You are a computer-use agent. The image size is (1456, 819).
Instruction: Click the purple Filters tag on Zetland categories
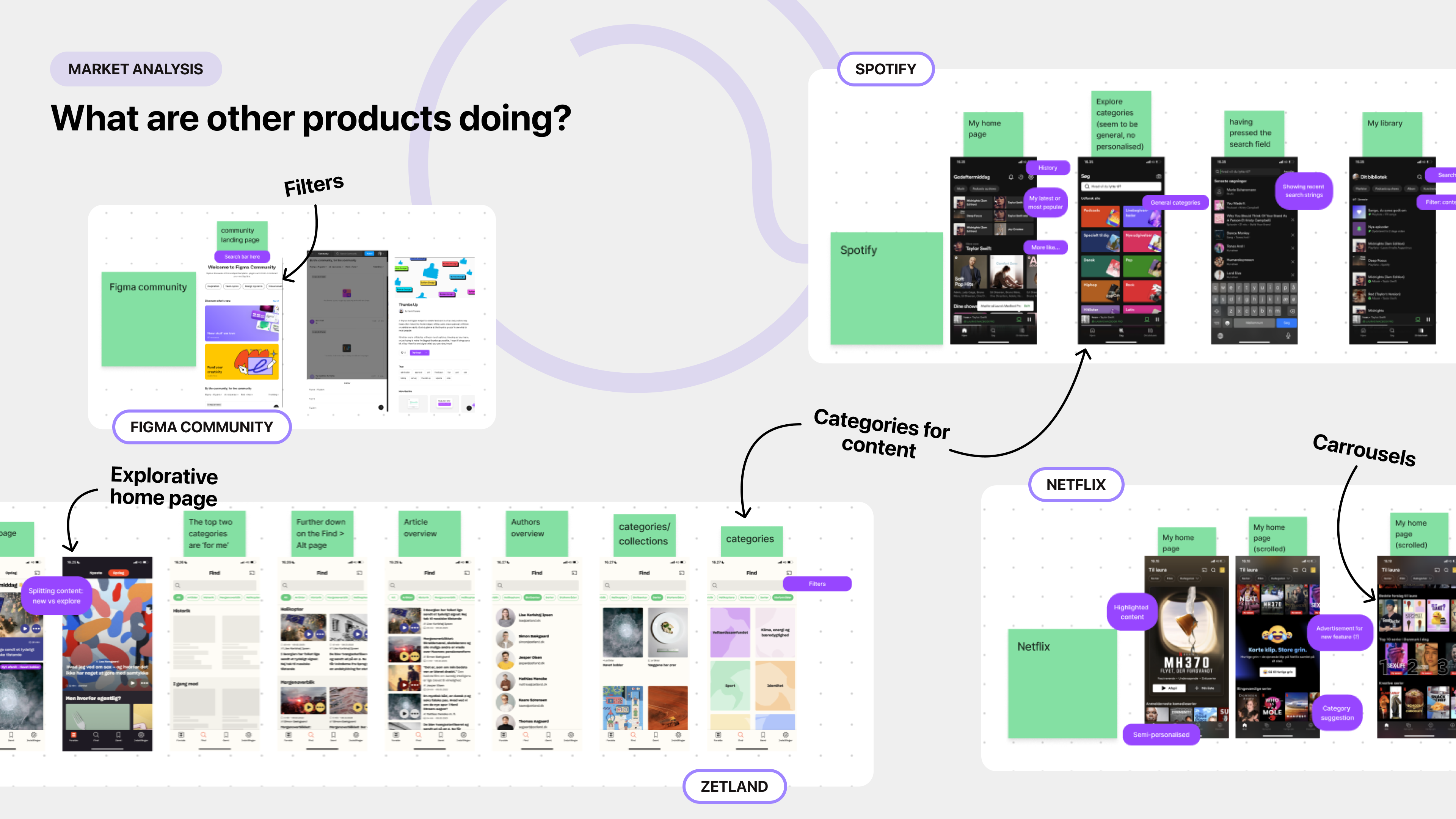click(817, 584)
